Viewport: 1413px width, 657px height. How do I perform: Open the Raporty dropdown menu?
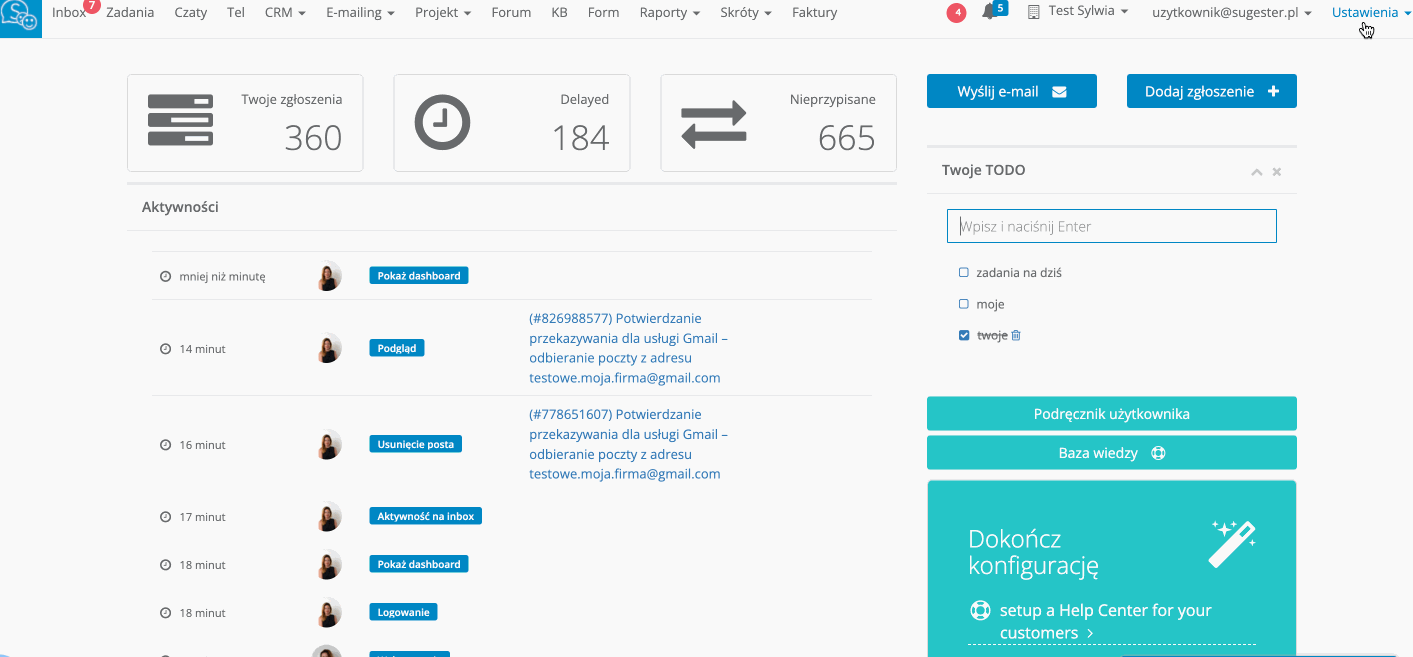669,13
